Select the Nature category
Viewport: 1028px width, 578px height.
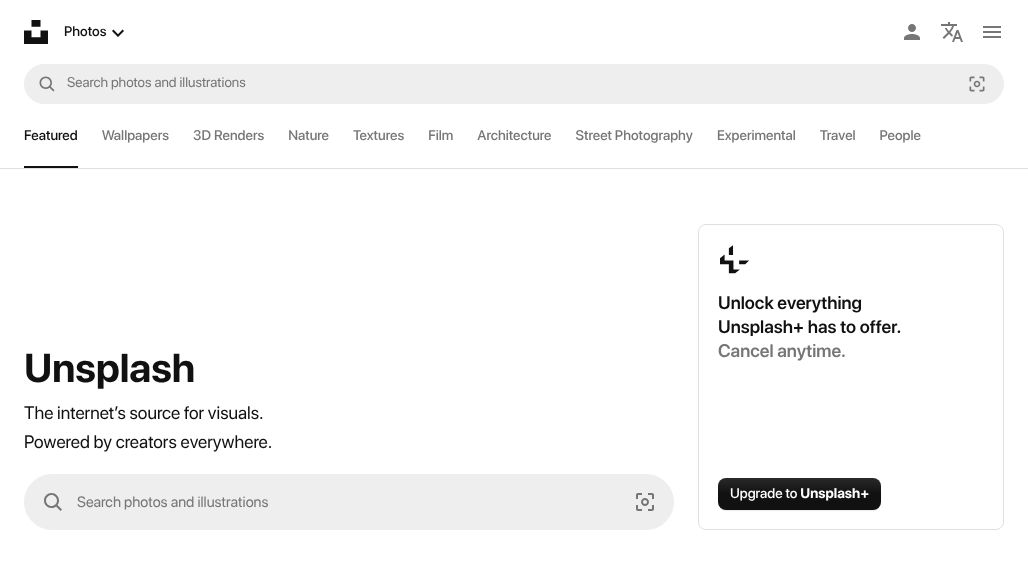308,135
